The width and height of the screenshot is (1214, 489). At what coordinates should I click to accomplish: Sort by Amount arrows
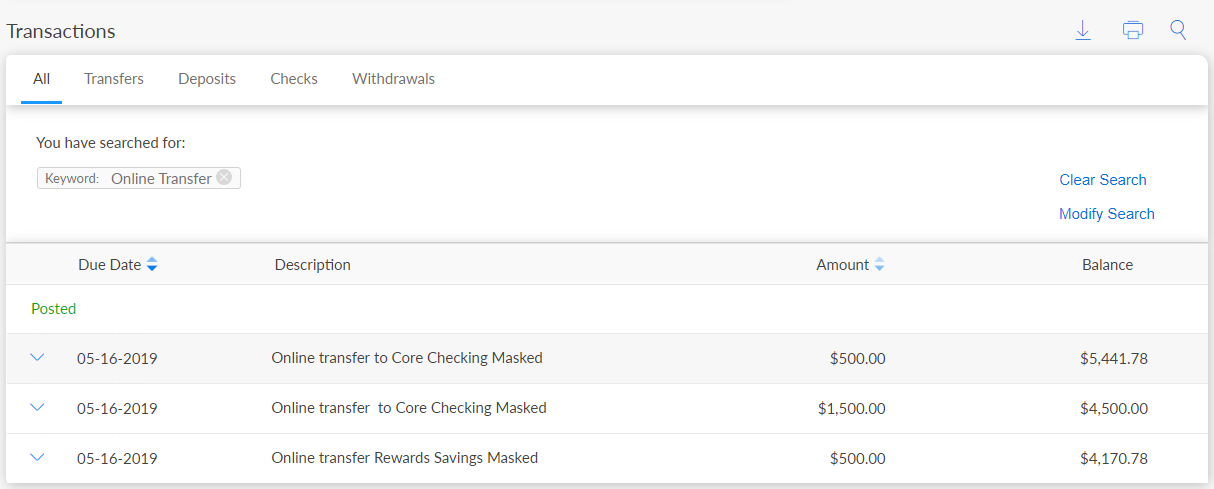(x=879, y=265)
